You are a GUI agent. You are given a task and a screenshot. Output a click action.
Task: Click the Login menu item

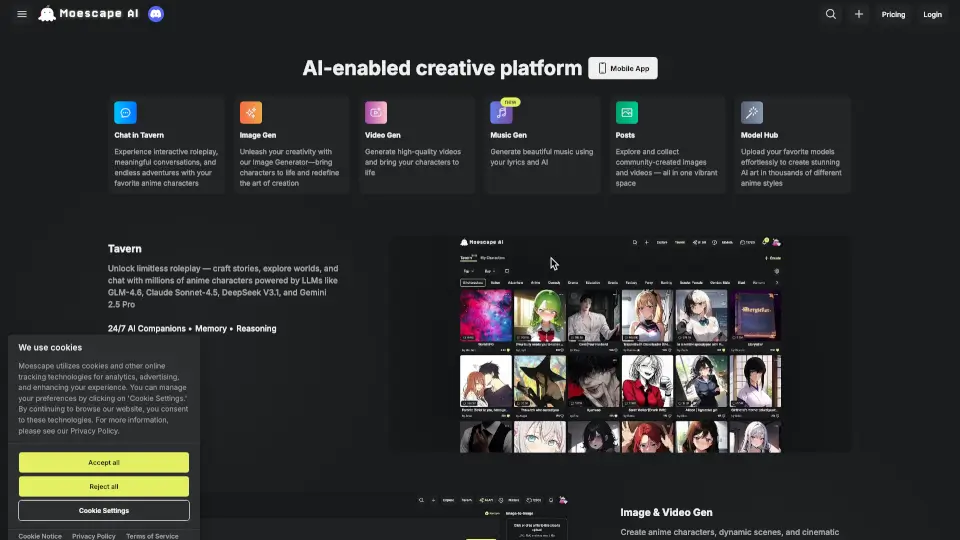932,15
